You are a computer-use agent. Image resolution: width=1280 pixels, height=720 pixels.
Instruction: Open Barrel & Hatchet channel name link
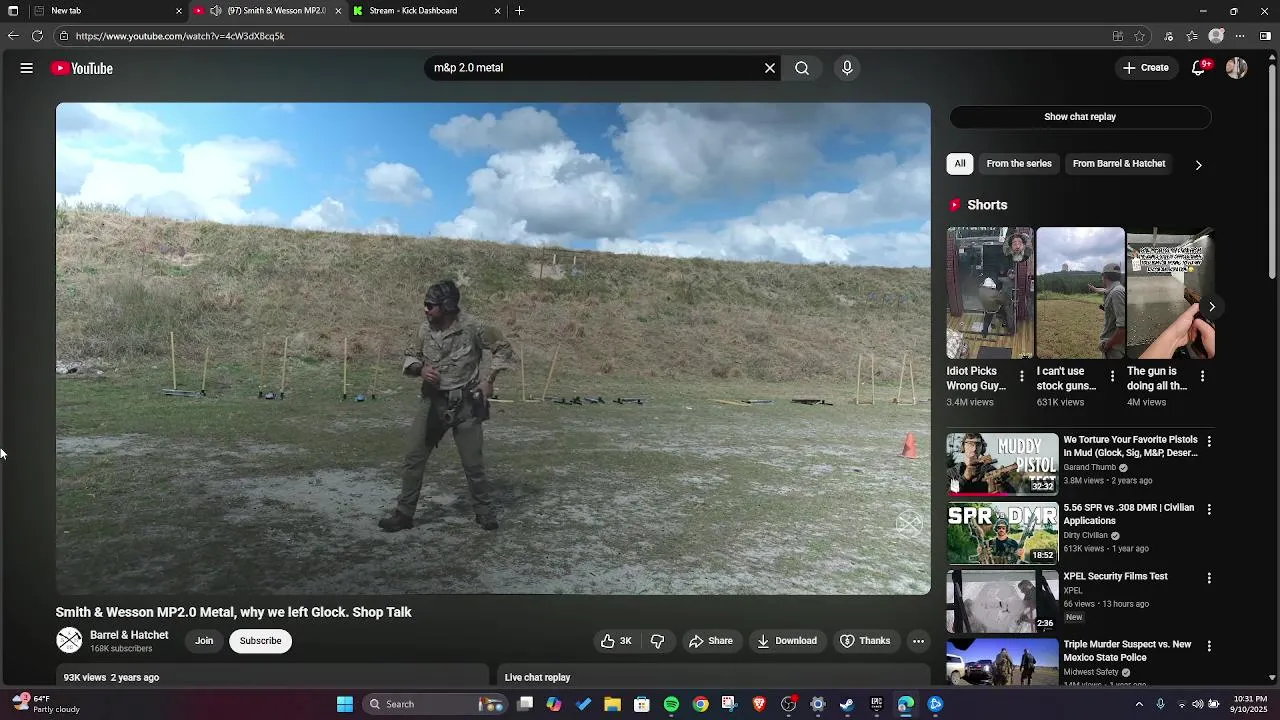[x=129, y=635]
